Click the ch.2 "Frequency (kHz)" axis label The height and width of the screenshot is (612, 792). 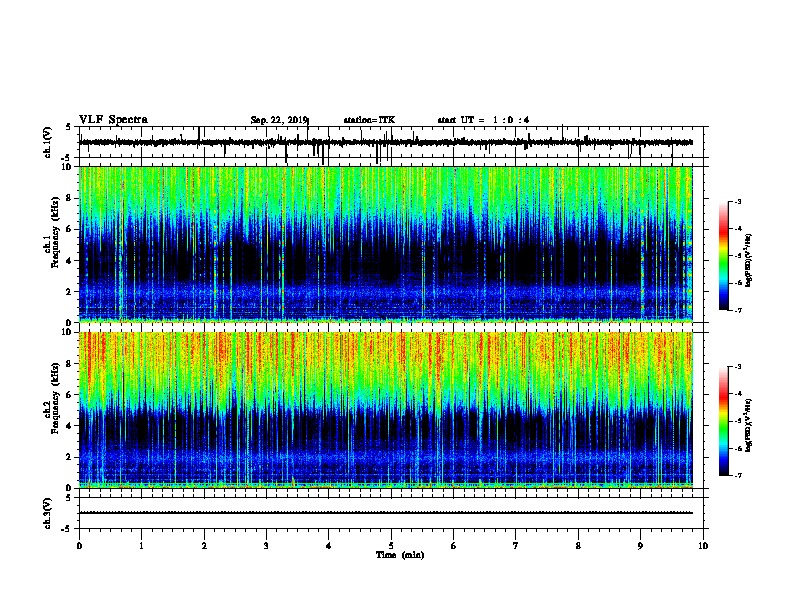(55, 398)
